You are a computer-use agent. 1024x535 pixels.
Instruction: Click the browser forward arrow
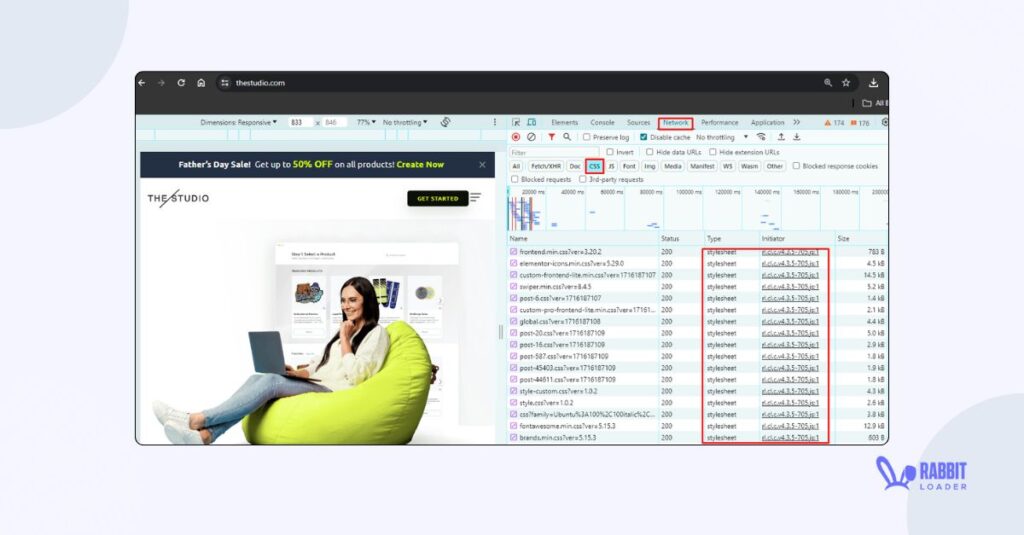pyautogui.click(x=161, y=83)
